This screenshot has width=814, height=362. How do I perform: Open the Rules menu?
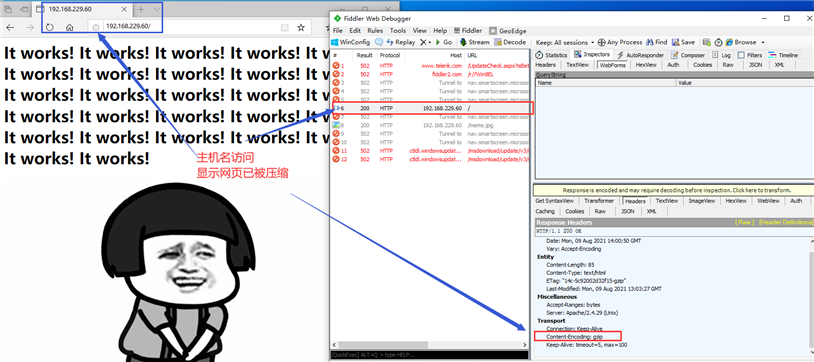click(375, 31)
